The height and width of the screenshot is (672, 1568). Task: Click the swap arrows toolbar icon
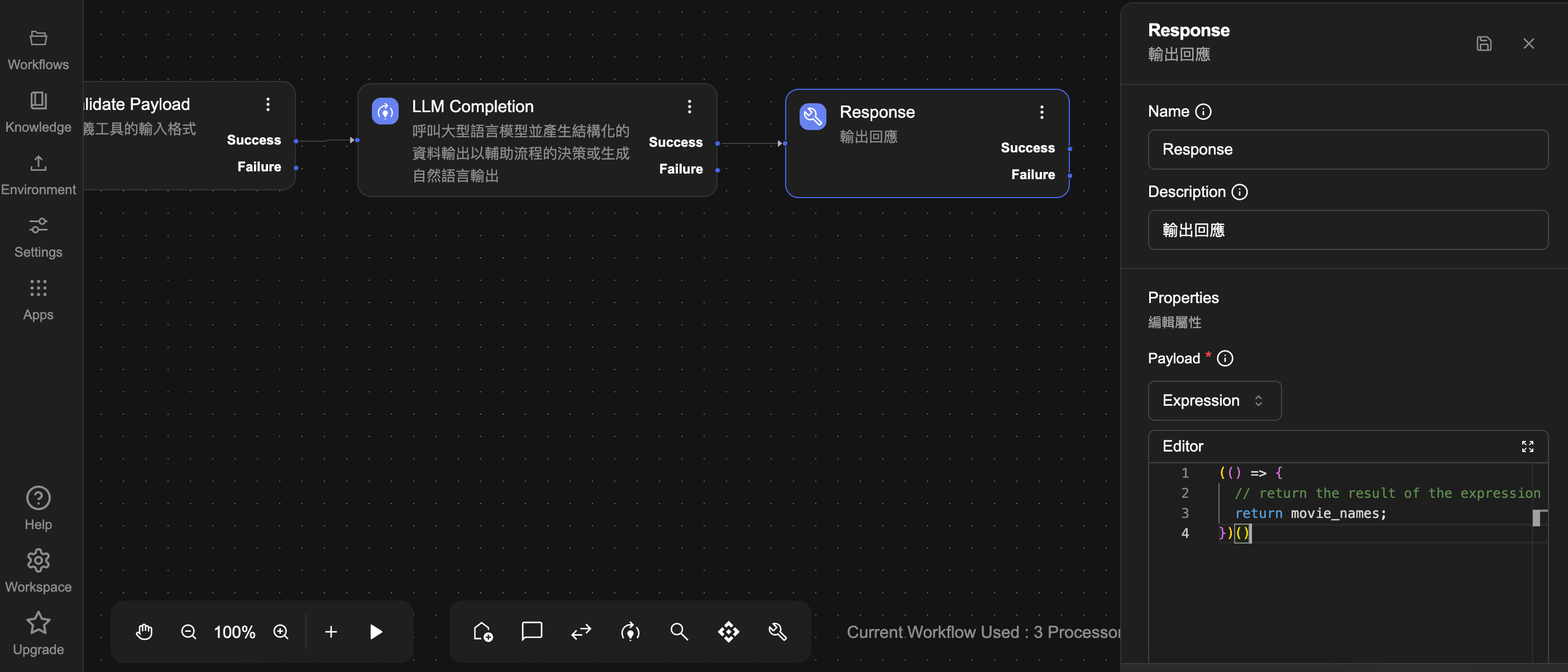tap(581, 632)
